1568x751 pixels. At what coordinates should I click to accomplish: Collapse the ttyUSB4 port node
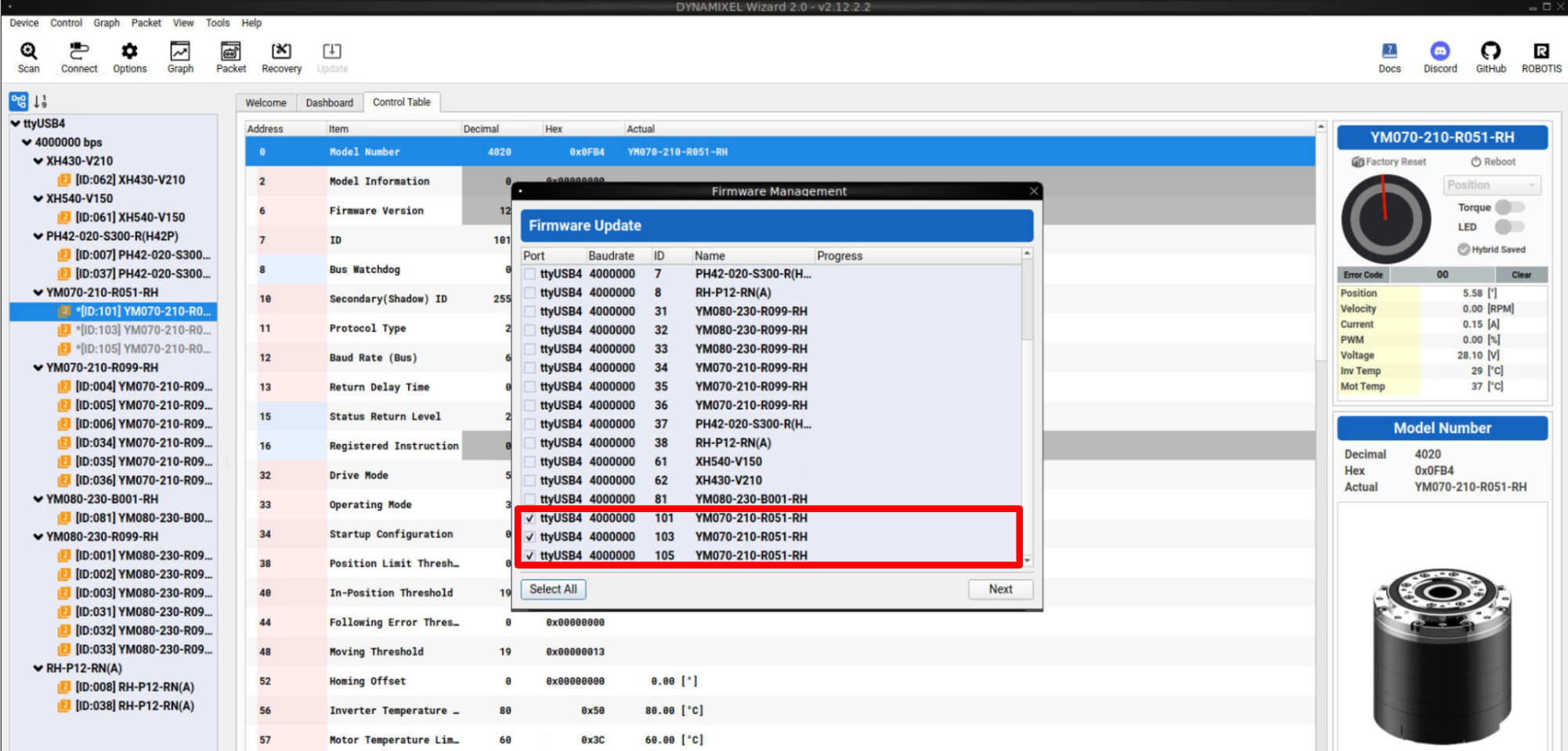pos(15,124)
